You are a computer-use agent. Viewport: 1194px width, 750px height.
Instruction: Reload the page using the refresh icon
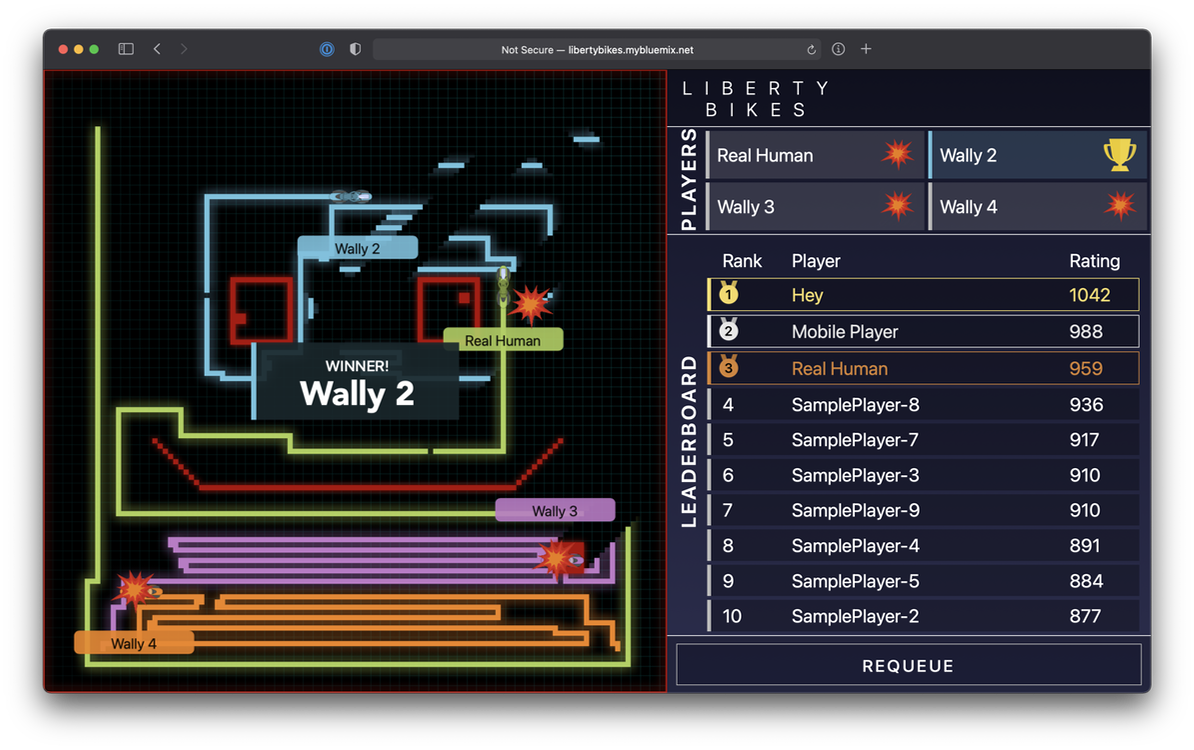pyautogui.click(x=811, y=49)
